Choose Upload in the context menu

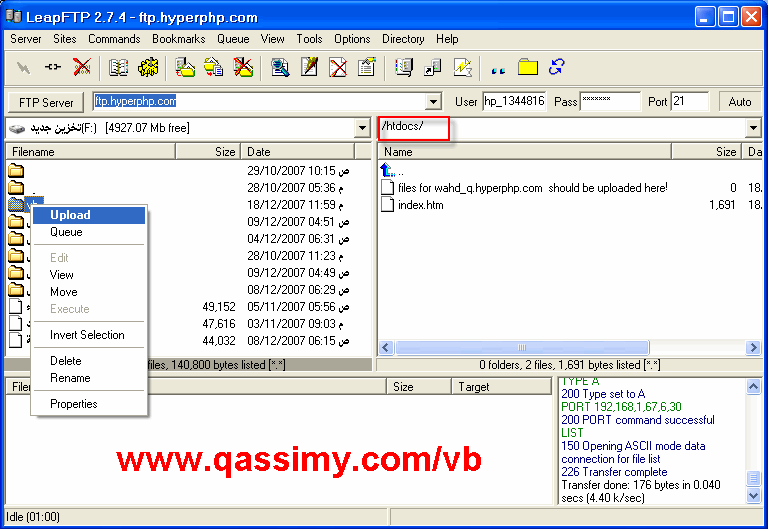tap(89, 215)
